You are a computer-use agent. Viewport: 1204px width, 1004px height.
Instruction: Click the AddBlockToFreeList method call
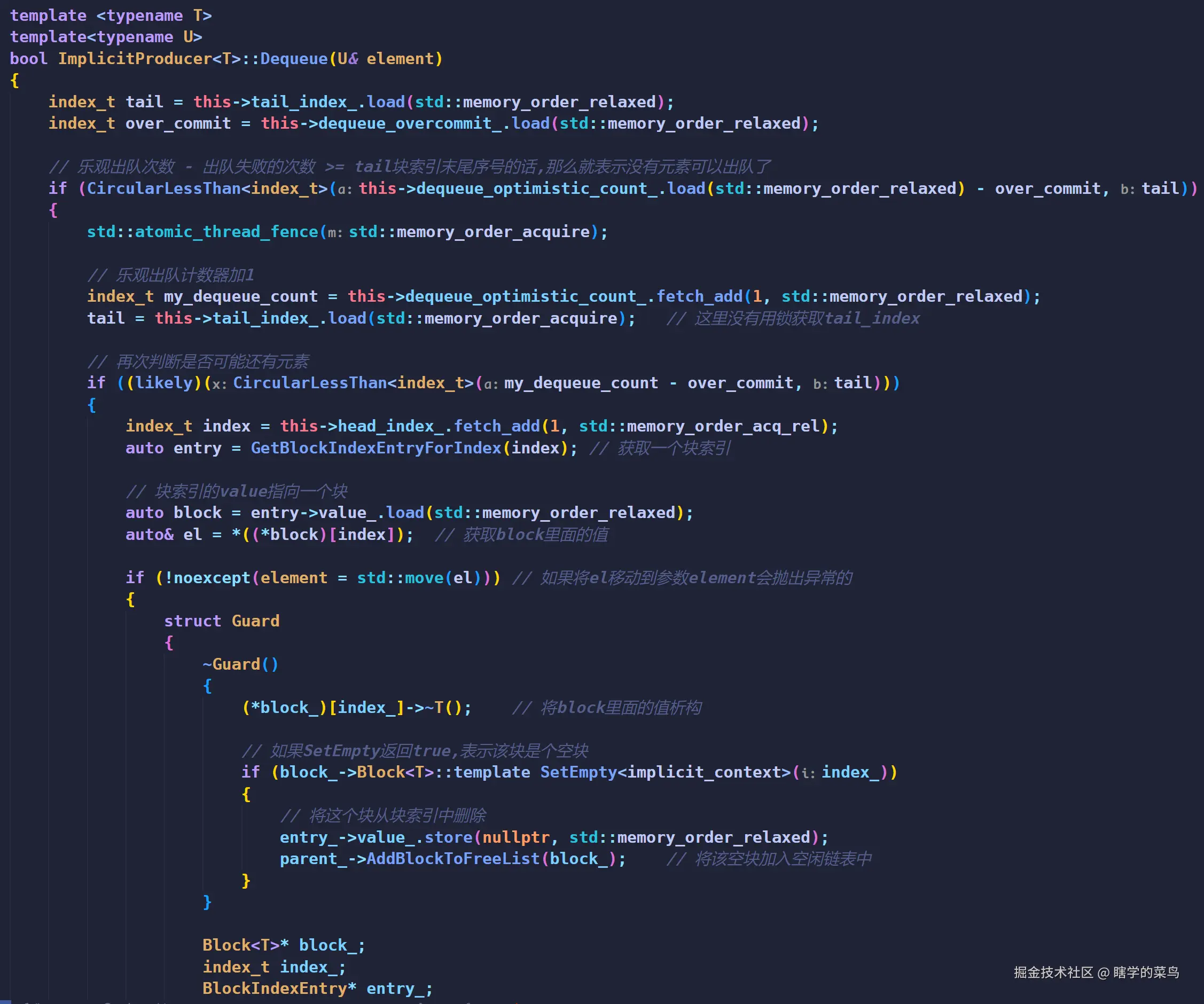click(452, 859)
